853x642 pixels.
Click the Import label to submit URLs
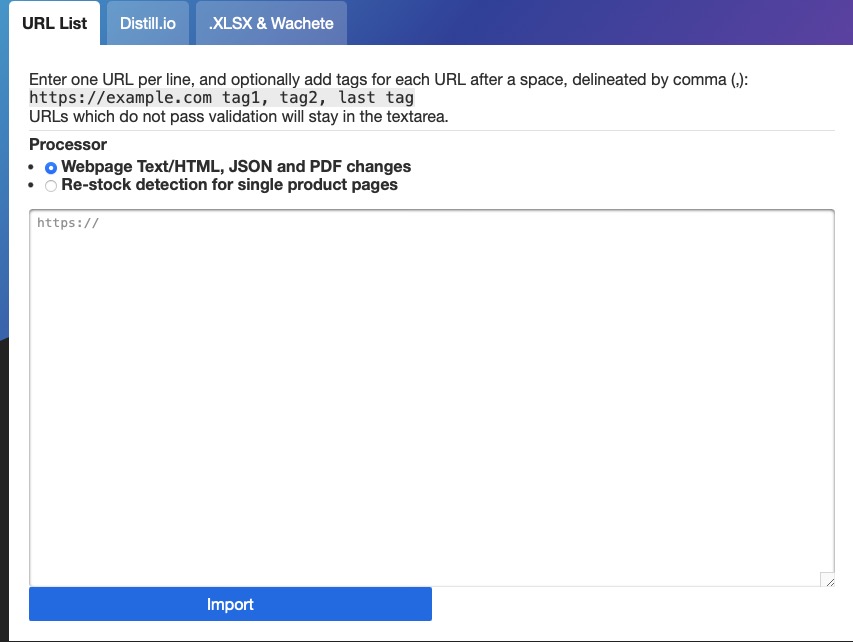[x=230, y=604]
